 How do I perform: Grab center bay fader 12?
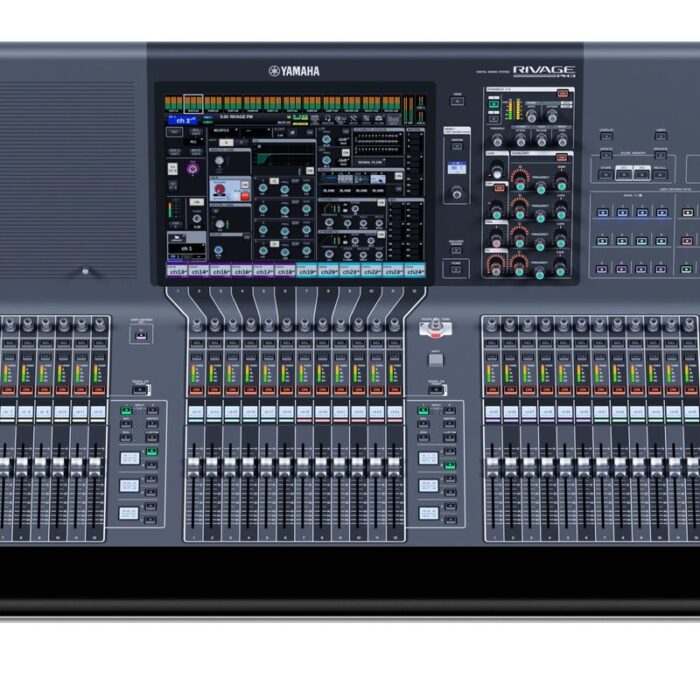pyautogui.click(x=393, y=467)
